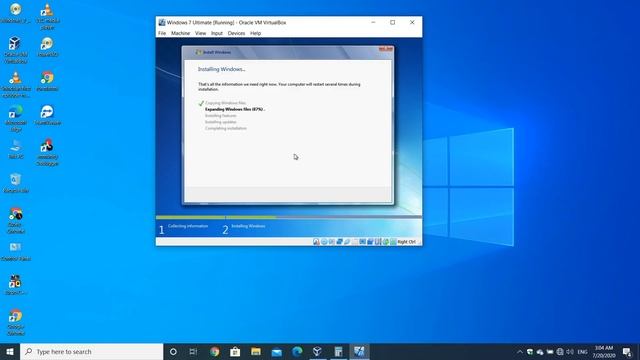Click the 'Installing Windows' stage 2 label
The height and width of the screenshot is (360, 640).
[x=248, y=226]
